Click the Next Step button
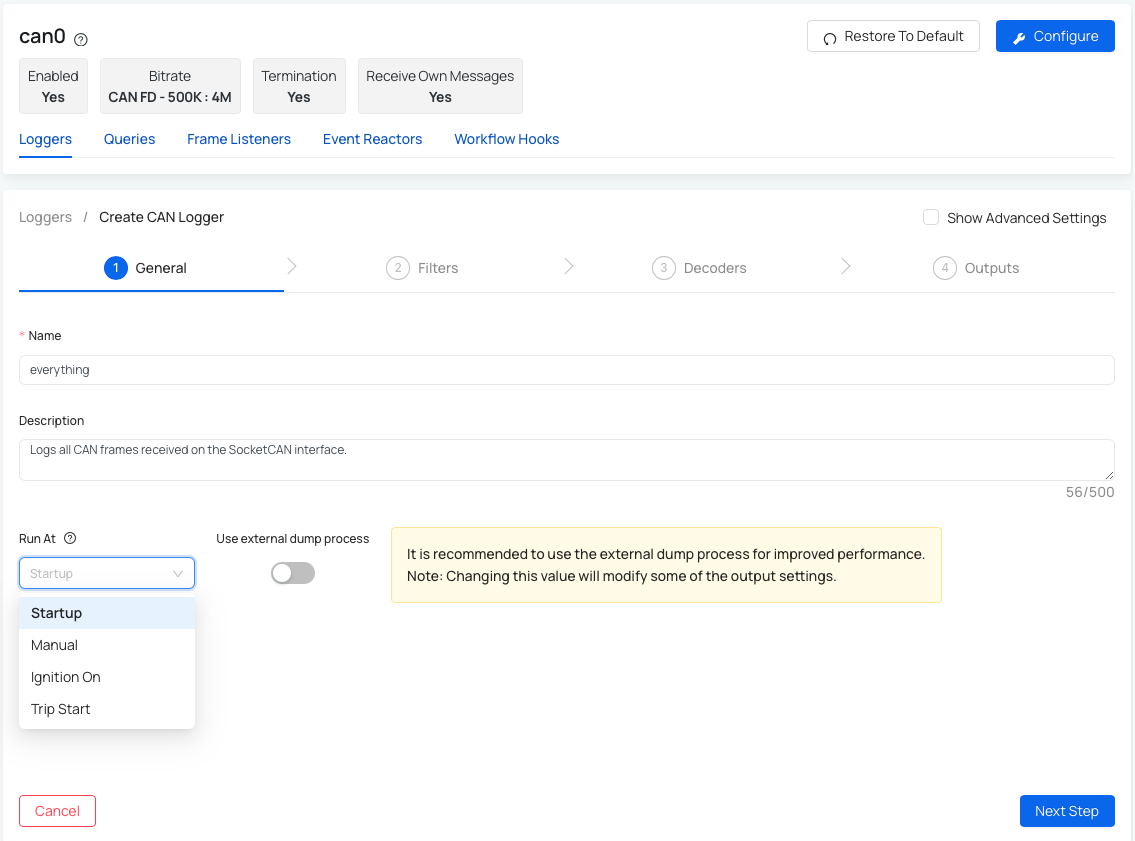 [1066, 811]
